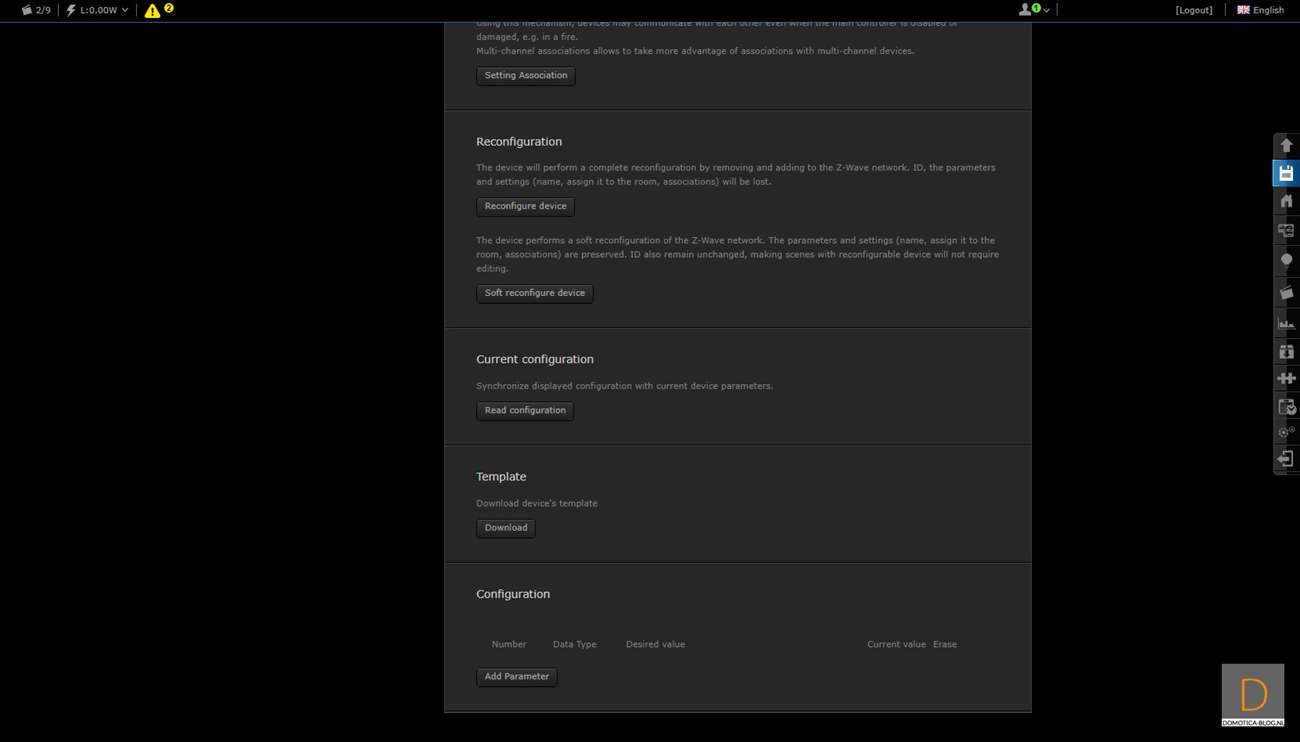Click the exit door icon in sidebar
The width and height of the screenshot is (1300, 742).
pos(1286,459)
